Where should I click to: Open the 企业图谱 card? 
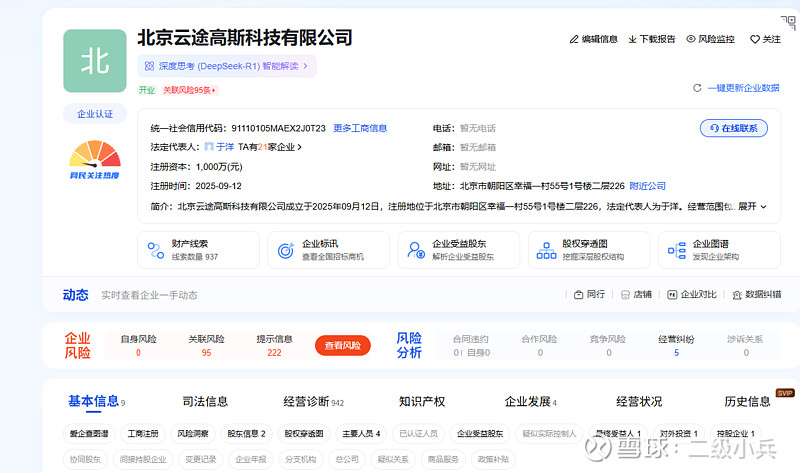coord(717,250)
